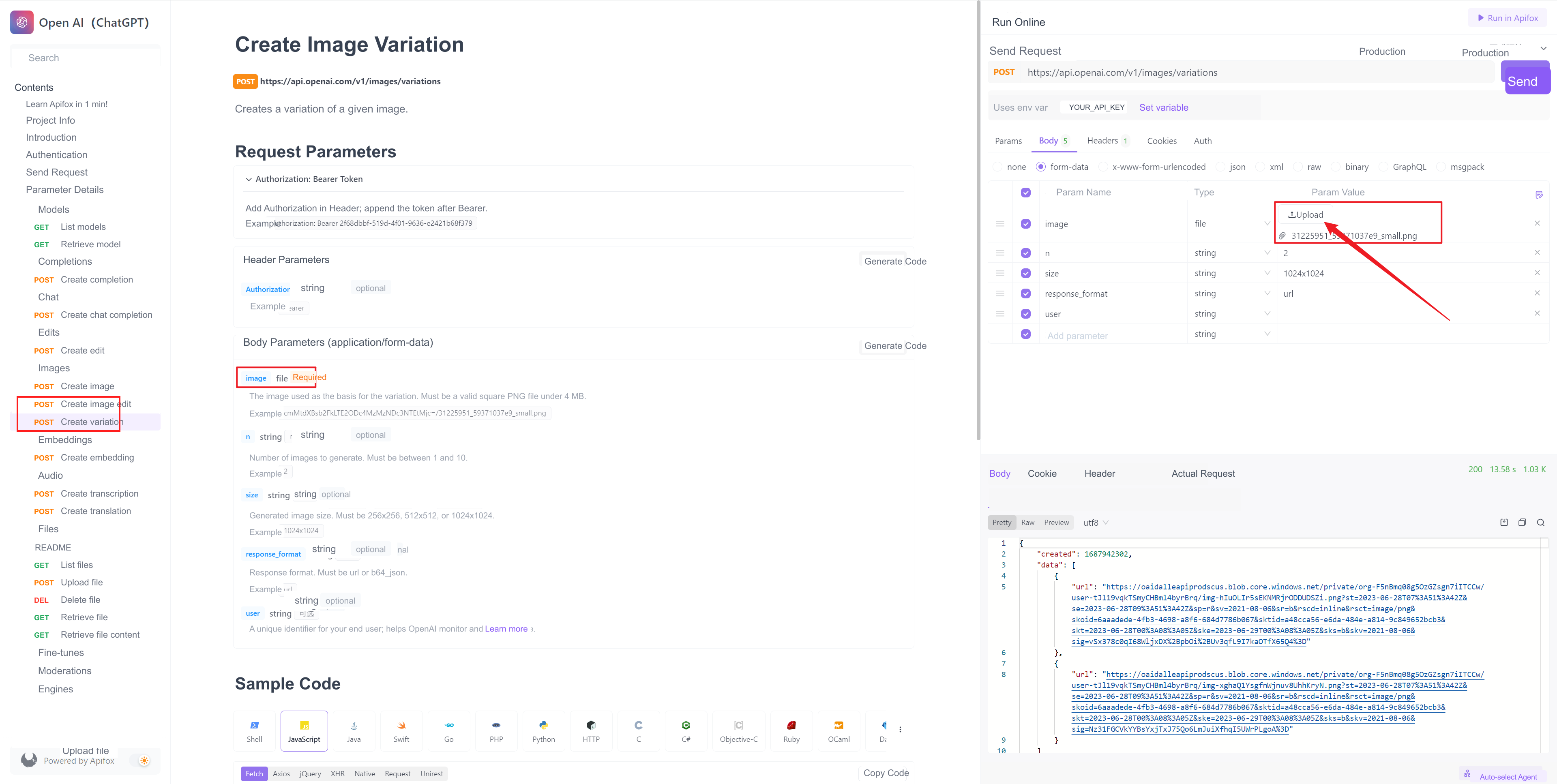1557x784 pixels.
Task: Uncheck the size parameter checkbox
Action: [1026, 273]
